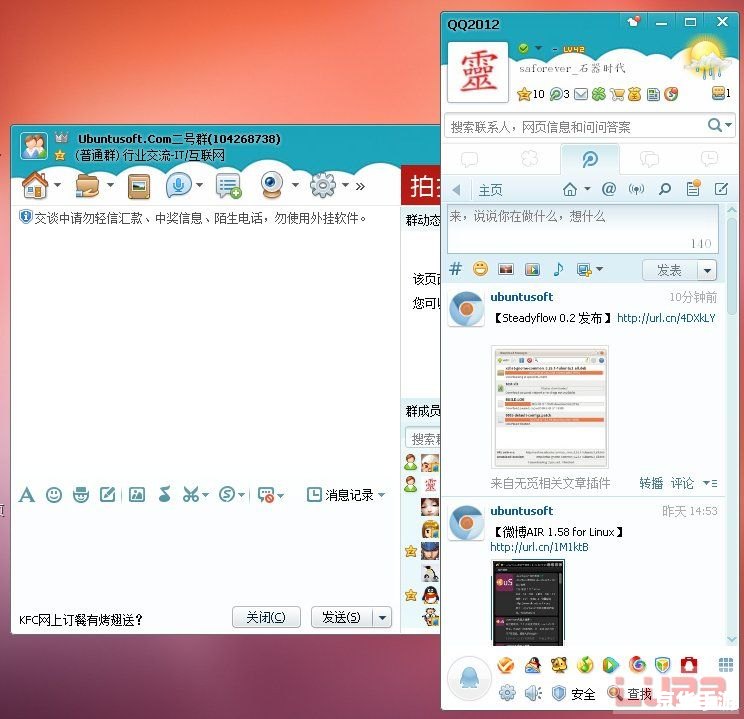
Task: Click the sound speaker icon at QQ2012 bottom
Action: pos(533,693)
